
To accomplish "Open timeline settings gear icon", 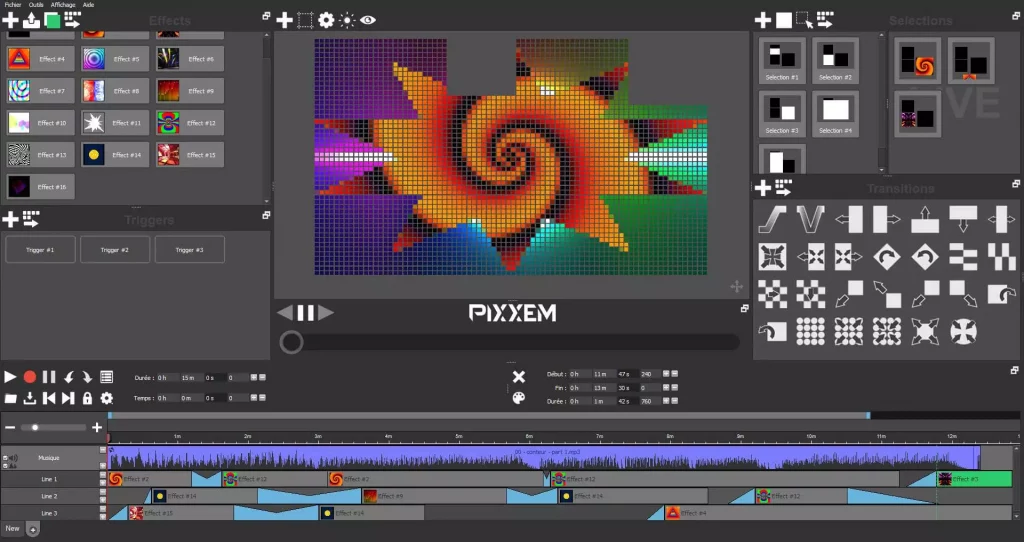I will [106, 398].
